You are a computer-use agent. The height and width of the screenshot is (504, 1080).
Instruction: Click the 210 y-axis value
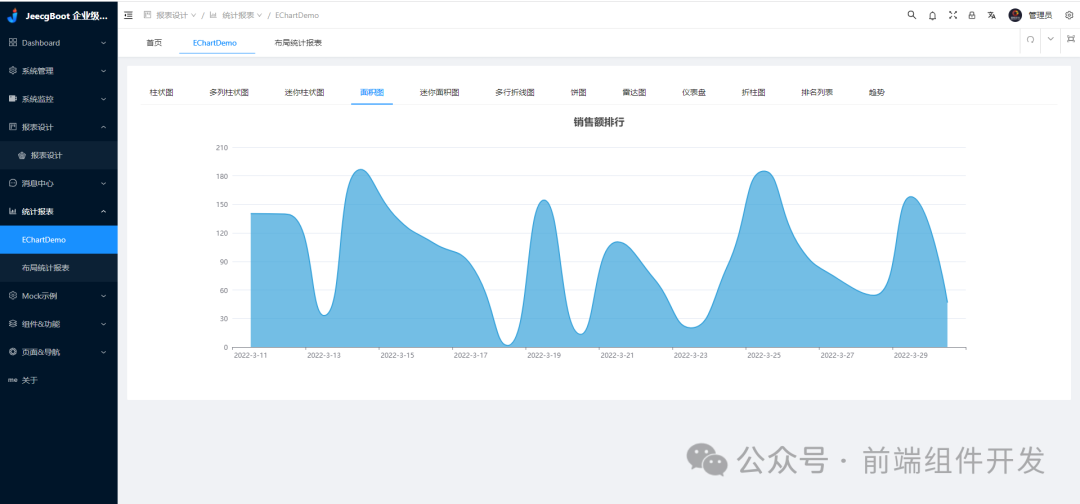coord(222,147)
